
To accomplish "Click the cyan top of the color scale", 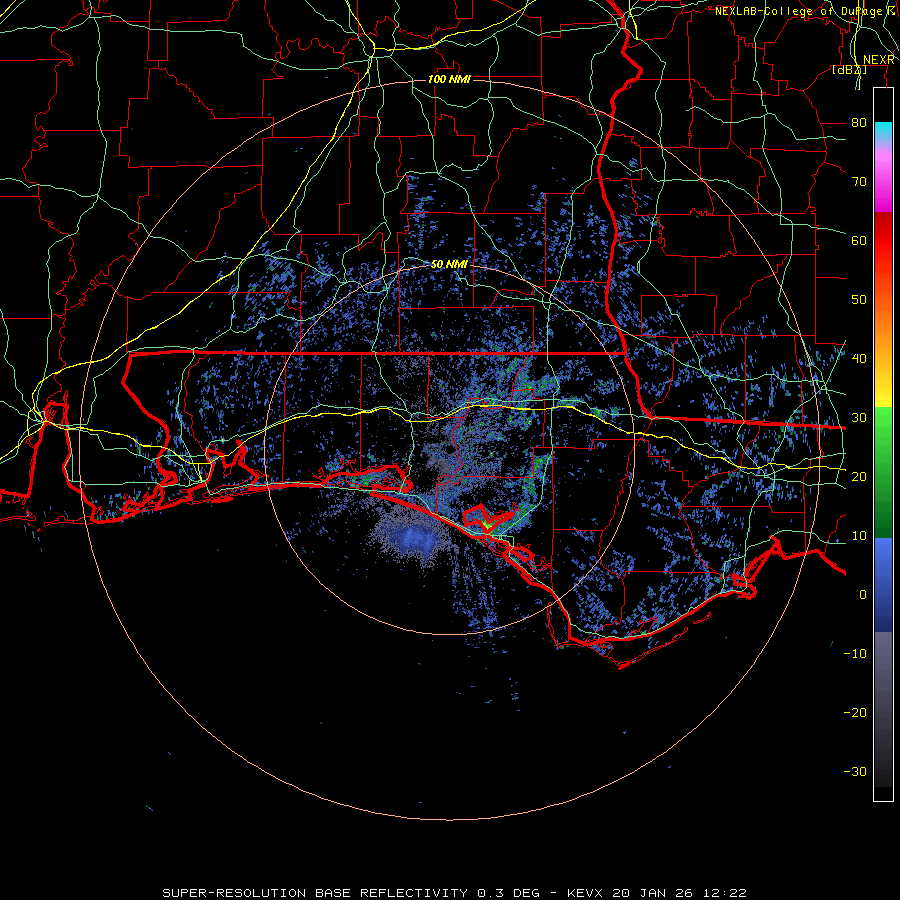I will pos(883,131).
